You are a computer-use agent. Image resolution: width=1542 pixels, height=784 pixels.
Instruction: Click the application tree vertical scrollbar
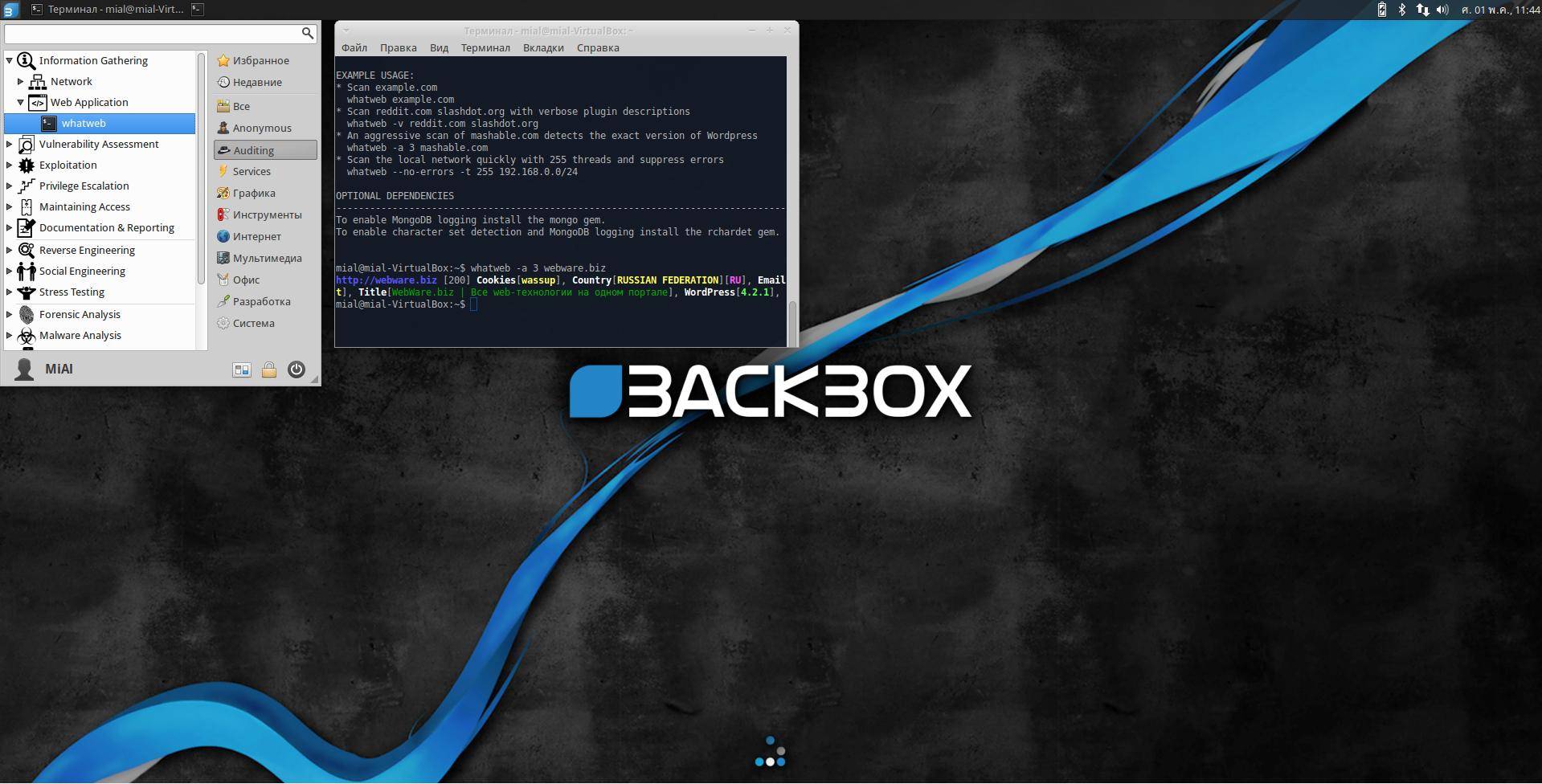201,169
